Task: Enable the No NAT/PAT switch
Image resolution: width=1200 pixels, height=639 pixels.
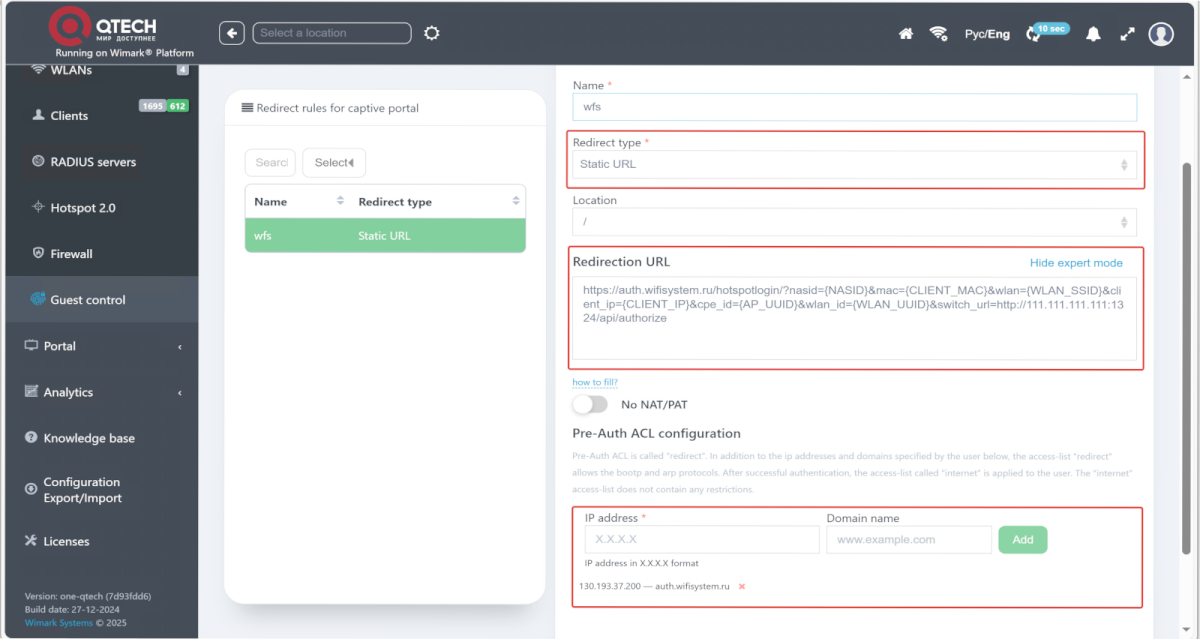Action: (590, 405)
